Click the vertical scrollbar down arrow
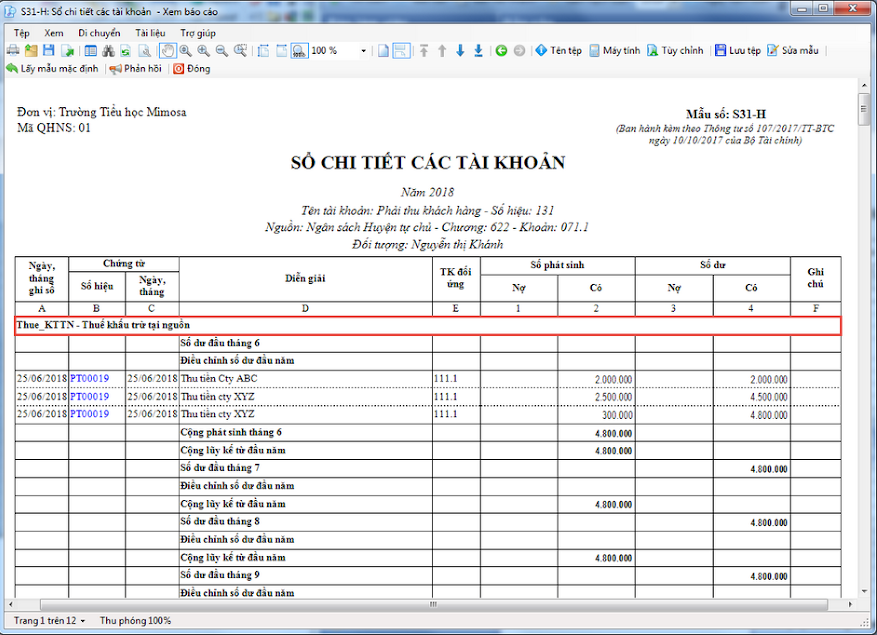The image size is (877, 635). 864,591
